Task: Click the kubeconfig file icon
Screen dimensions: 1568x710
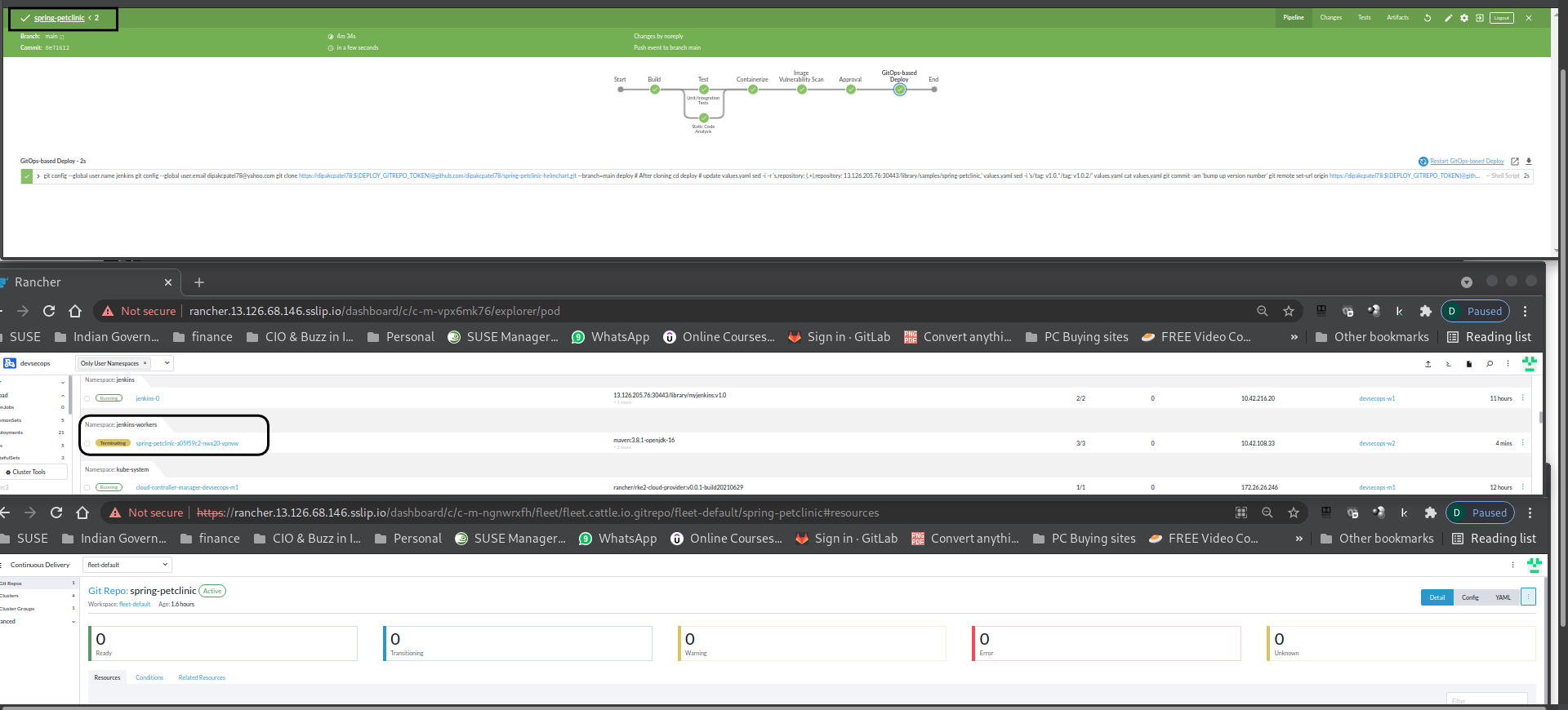Action: pos(1469,364)
